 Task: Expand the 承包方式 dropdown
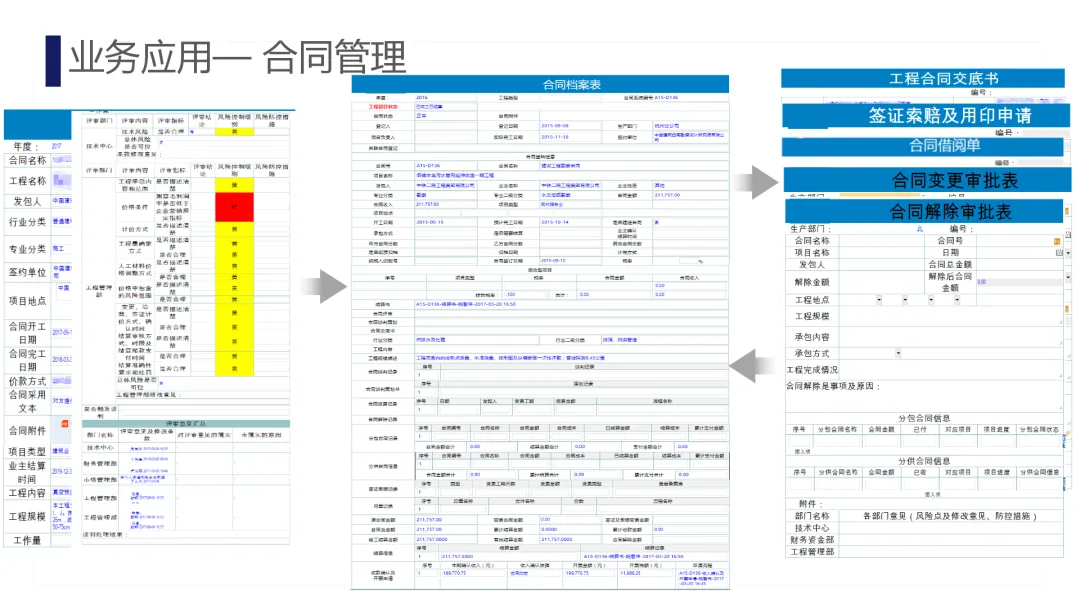898,353
